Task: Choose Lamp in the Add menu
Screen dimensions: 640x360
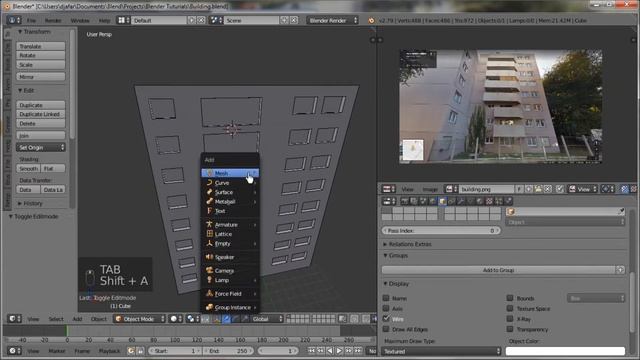Action: 230,280
